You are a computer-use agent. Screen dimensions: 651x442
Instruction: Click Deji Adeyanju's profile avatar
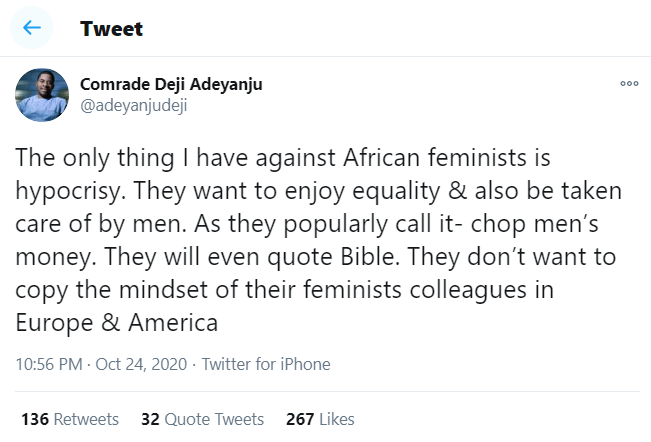coord(42,97)
